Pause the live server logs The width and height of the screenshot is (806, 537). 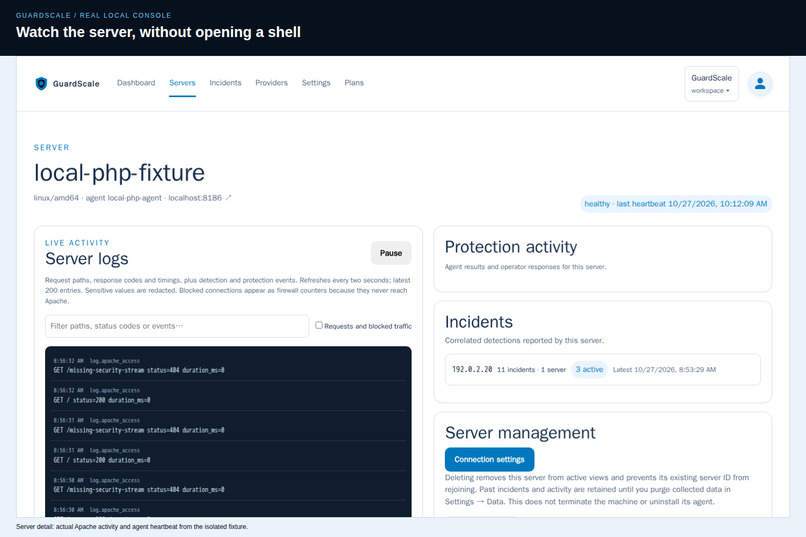[x=391, y=253]
